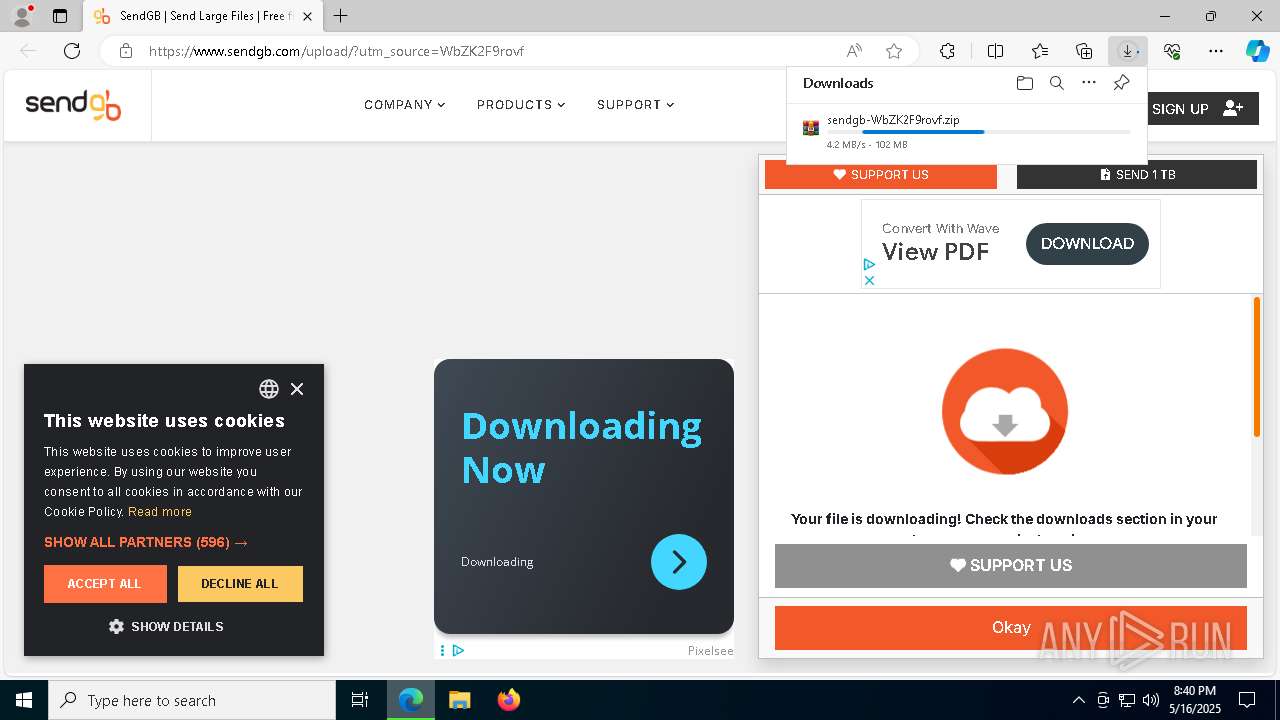The width and height of the screenshot is (1280, 720).
Task: Decline all cookies
Action: click(x=240, y=584)
